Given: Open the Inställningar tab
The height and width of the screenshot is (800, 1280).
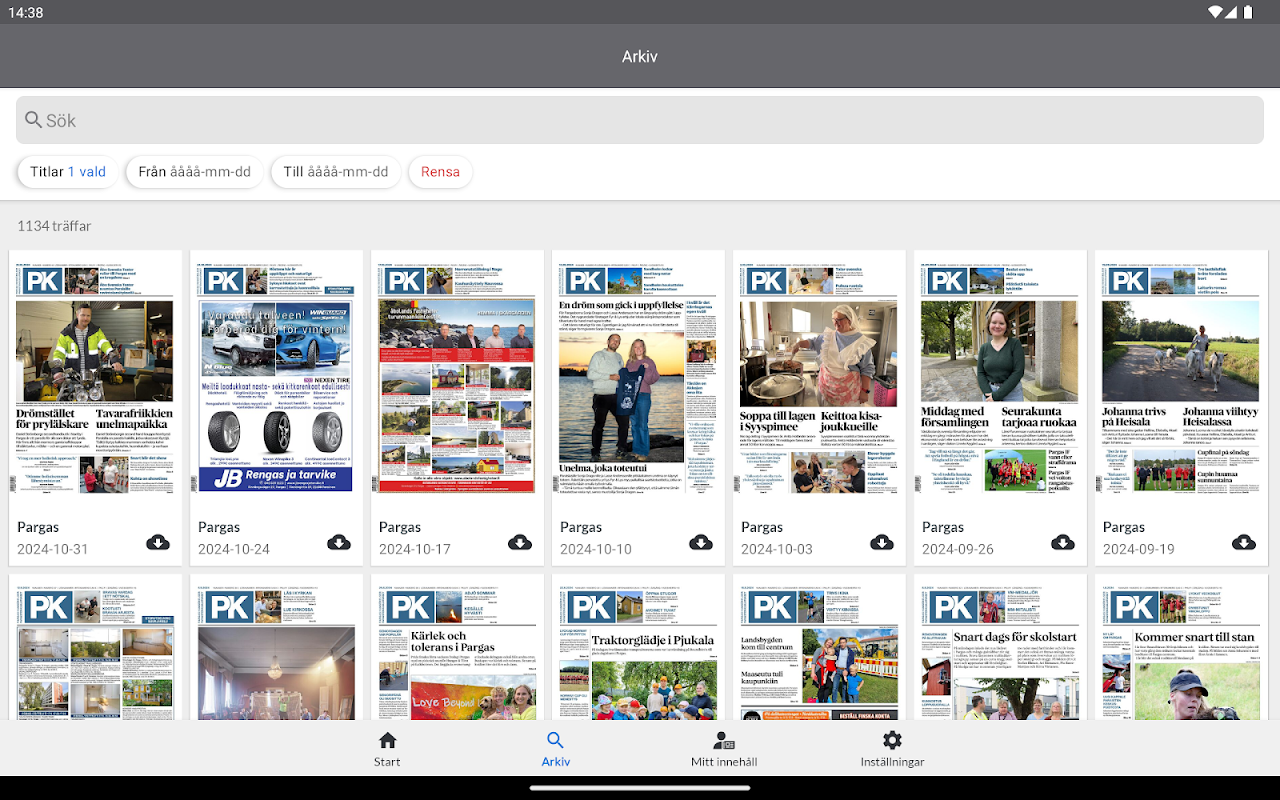Looking at the screenshot, I should tap(893, 749).
